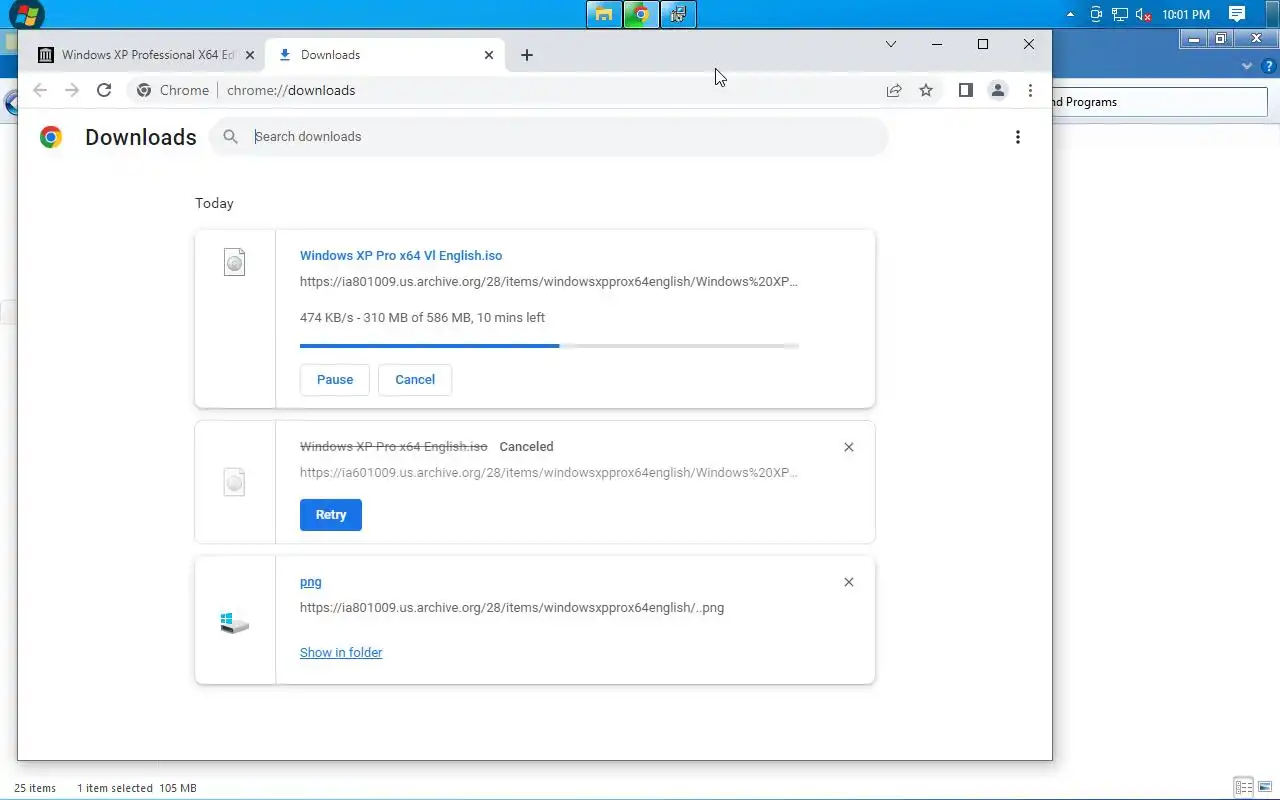Image resolution: width=1280 pixels, height=800 pixels.
Task: Pause the ISO download
Action: click(335, 380)
